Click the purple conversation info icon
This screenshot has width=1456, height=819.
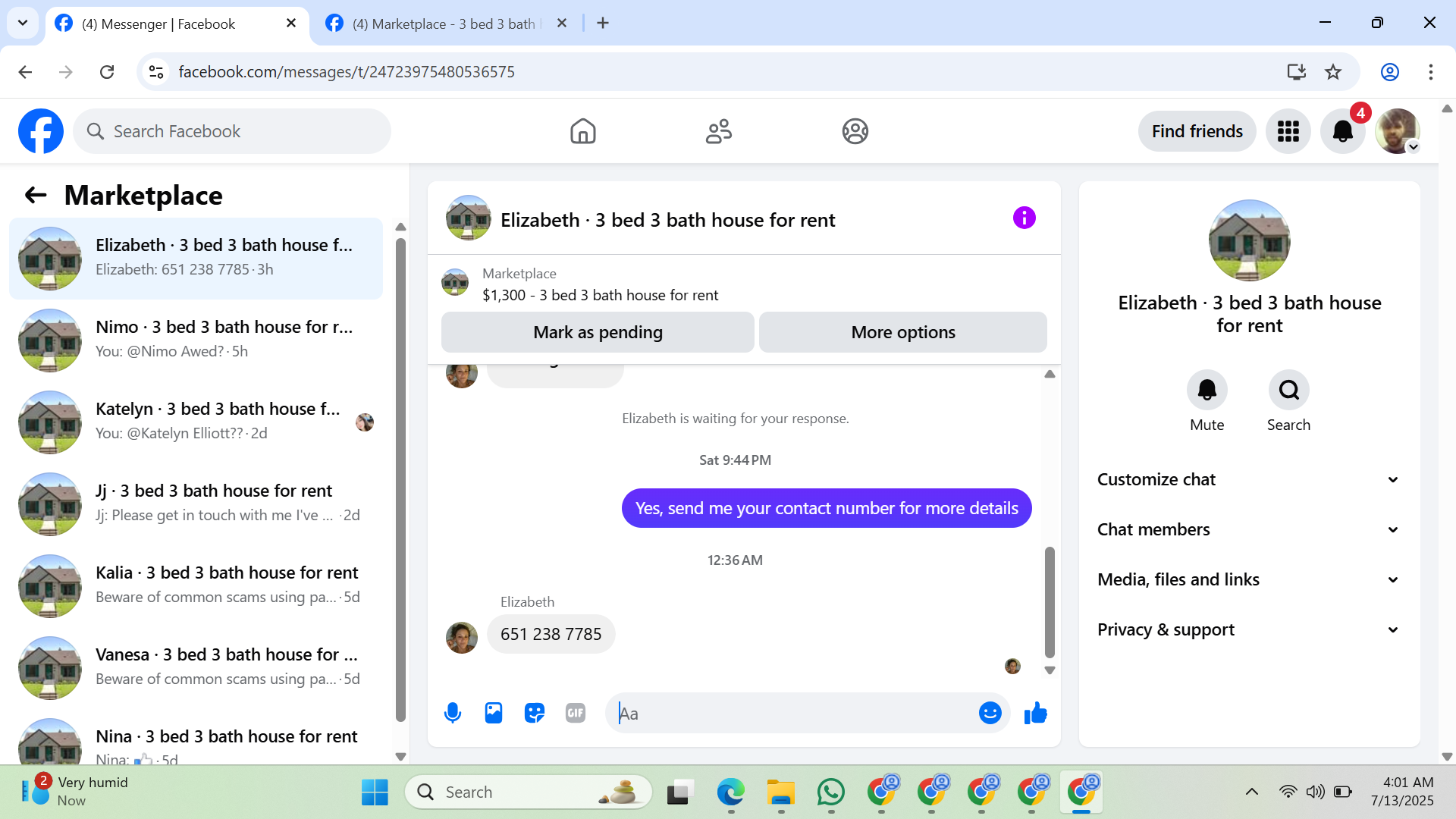pyautogui.click(x=1024, y=218)
